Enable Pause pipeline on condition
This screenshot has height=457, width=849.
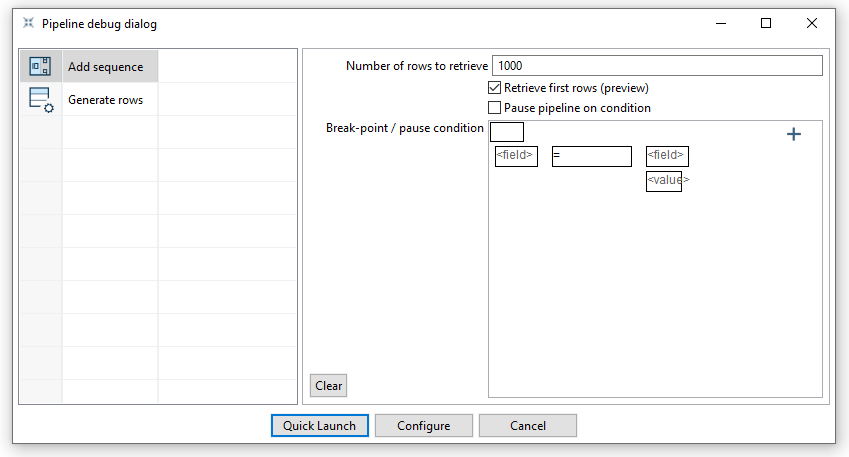point(494,108)
